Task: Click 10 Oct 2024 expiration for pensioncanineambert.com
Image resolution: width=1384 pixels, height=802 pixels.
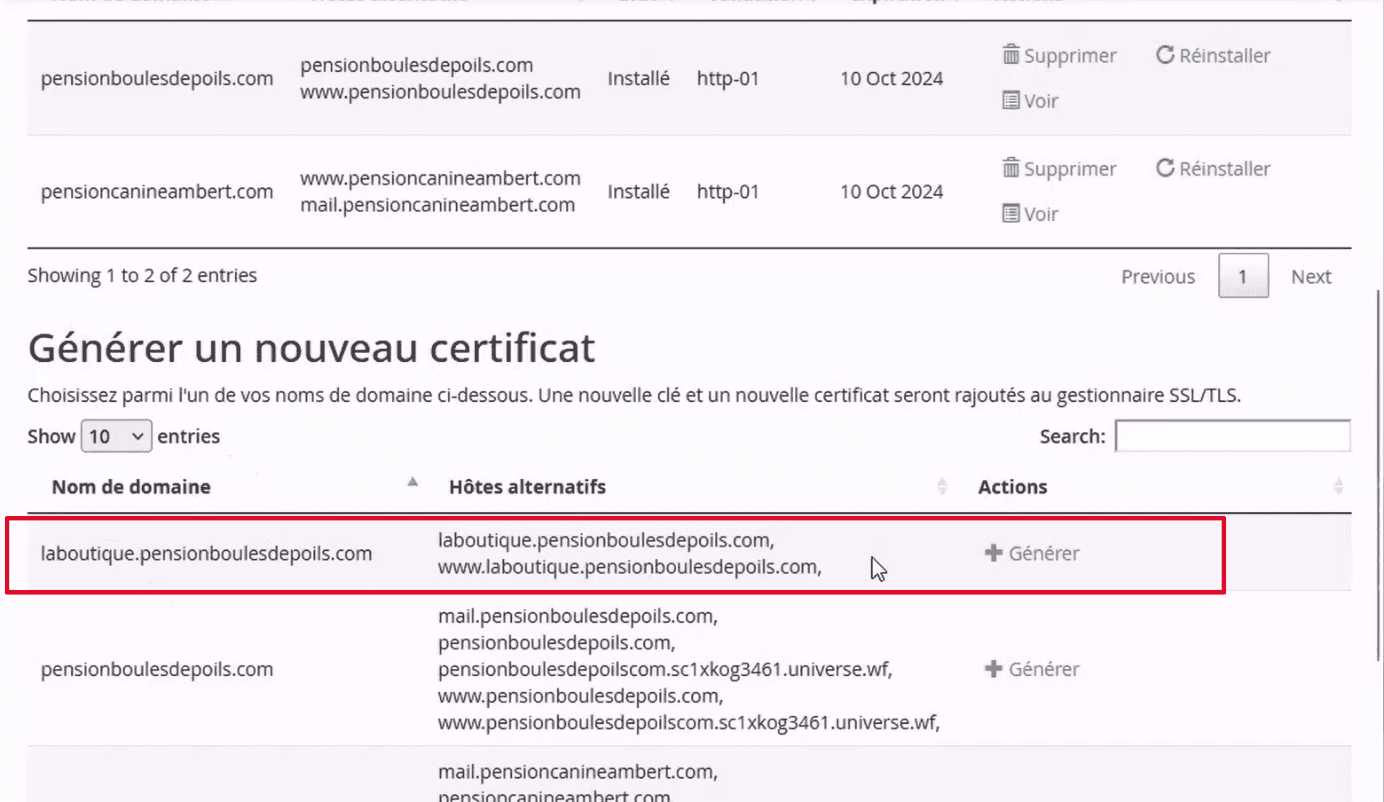Action: [x=891, y=192]
